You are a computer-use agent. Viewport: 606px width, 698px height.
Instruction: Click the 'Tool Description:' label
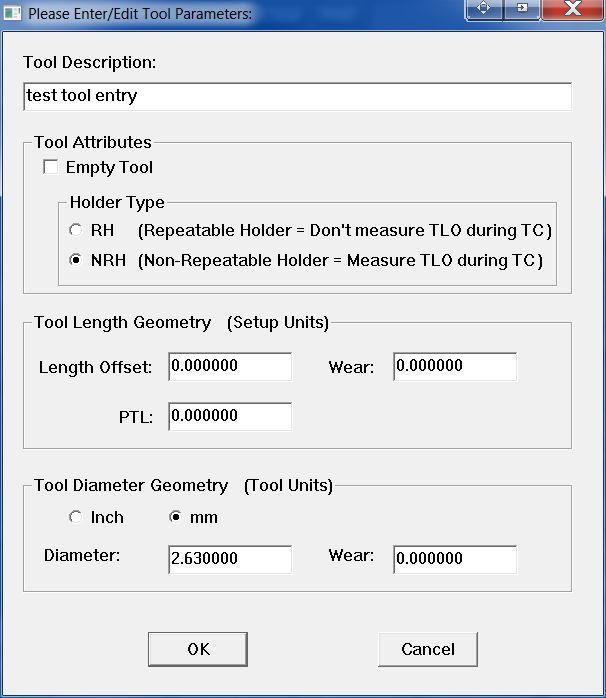89,62
